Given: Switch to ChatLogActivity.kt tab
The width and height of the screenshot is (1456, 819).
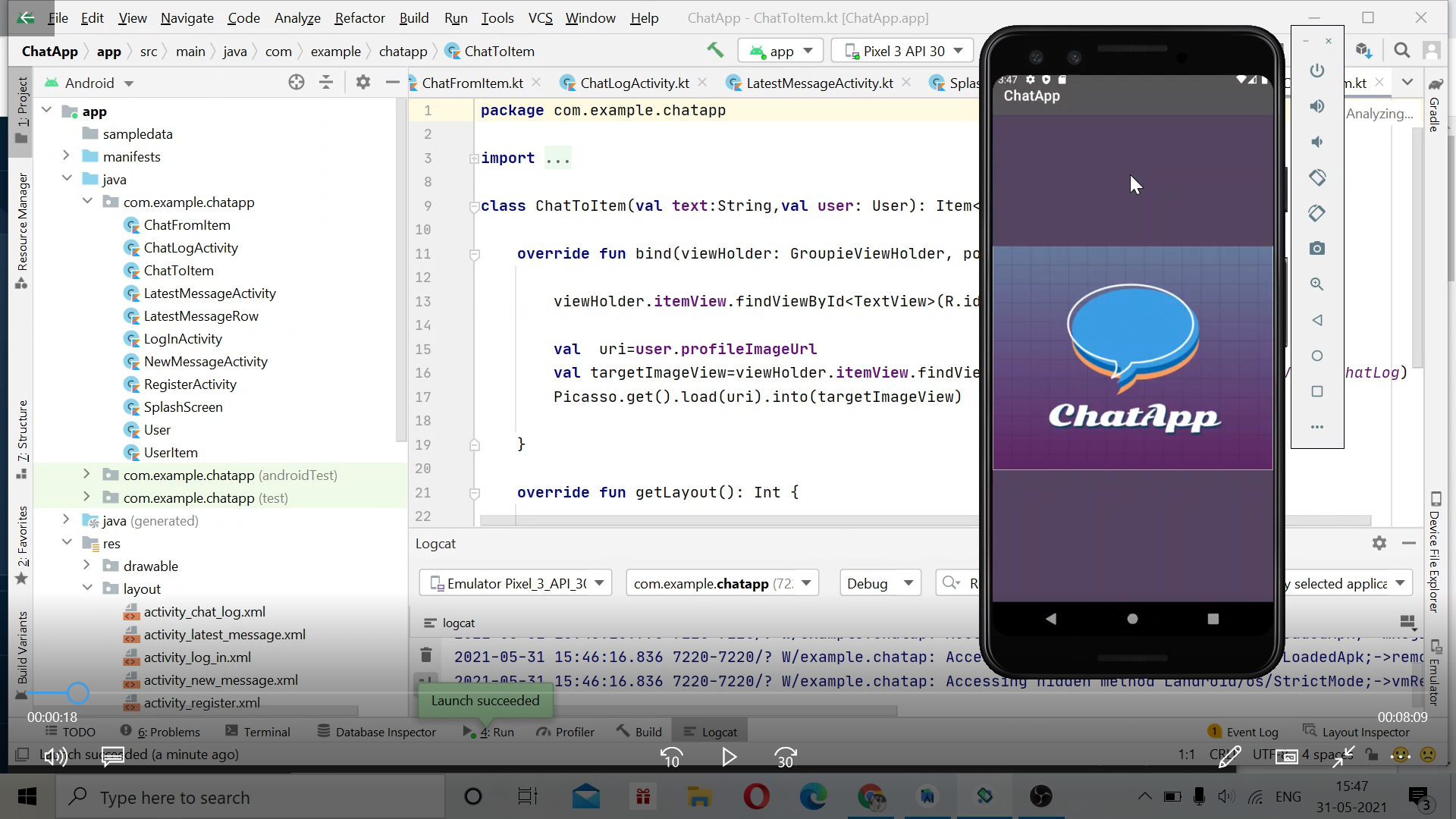Looking at the screenshot, I should 634,83.
